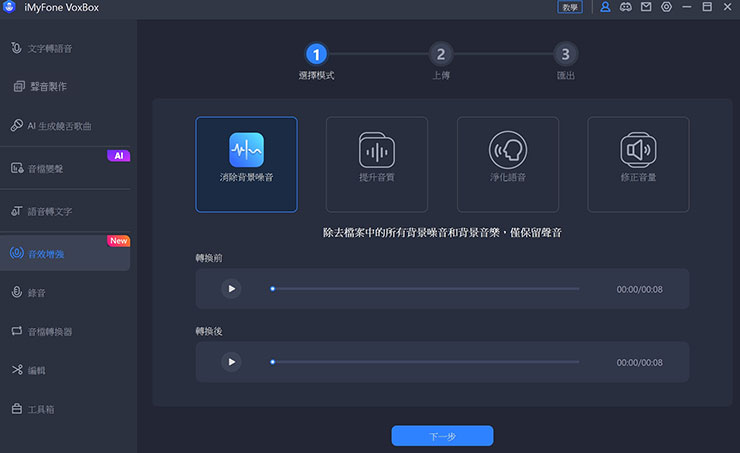Click the purple AI badge
The image size is (740, 453).
pos(118,156)
